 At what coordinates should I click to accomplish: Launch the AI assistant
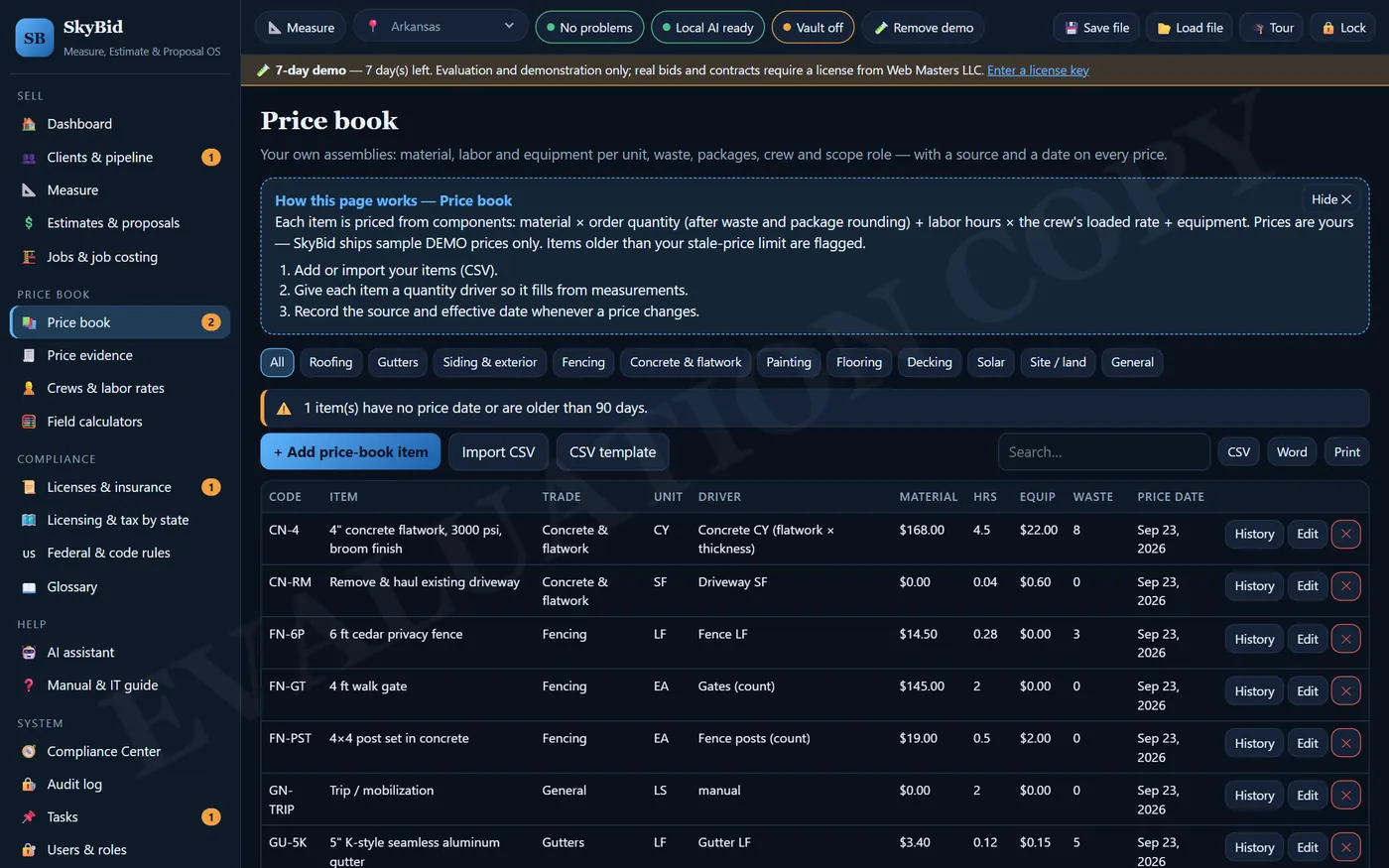click(x=120, y=653)
